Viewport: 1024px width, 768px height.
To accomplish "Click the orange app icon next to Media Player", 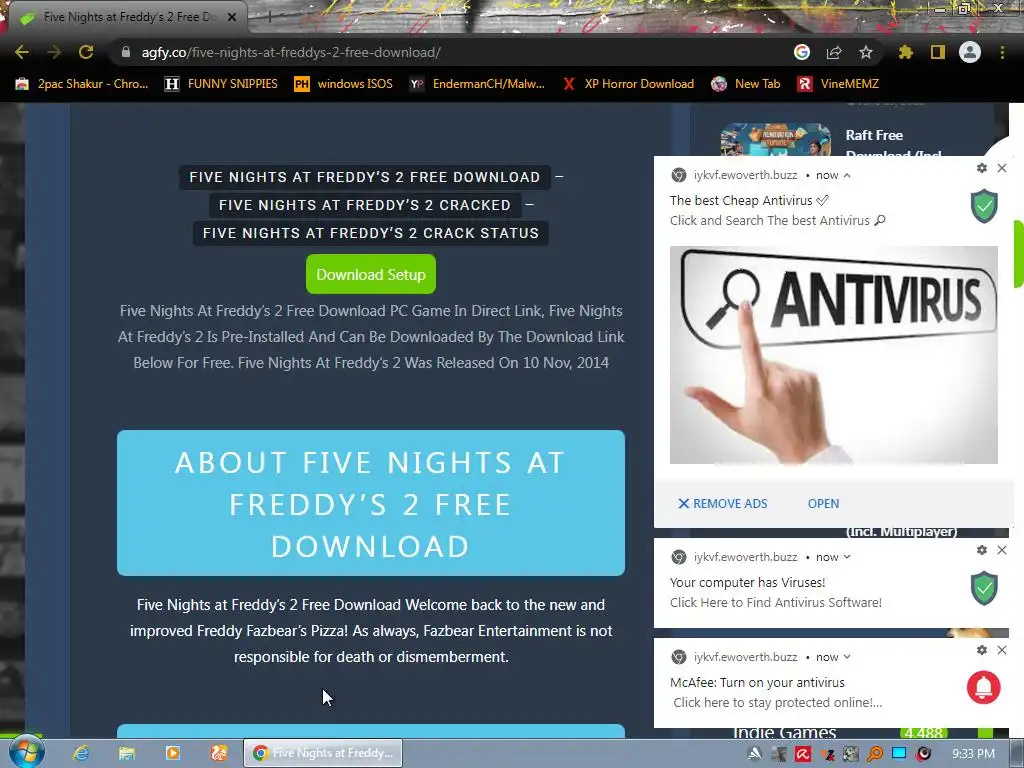I will tap(219, 753).
